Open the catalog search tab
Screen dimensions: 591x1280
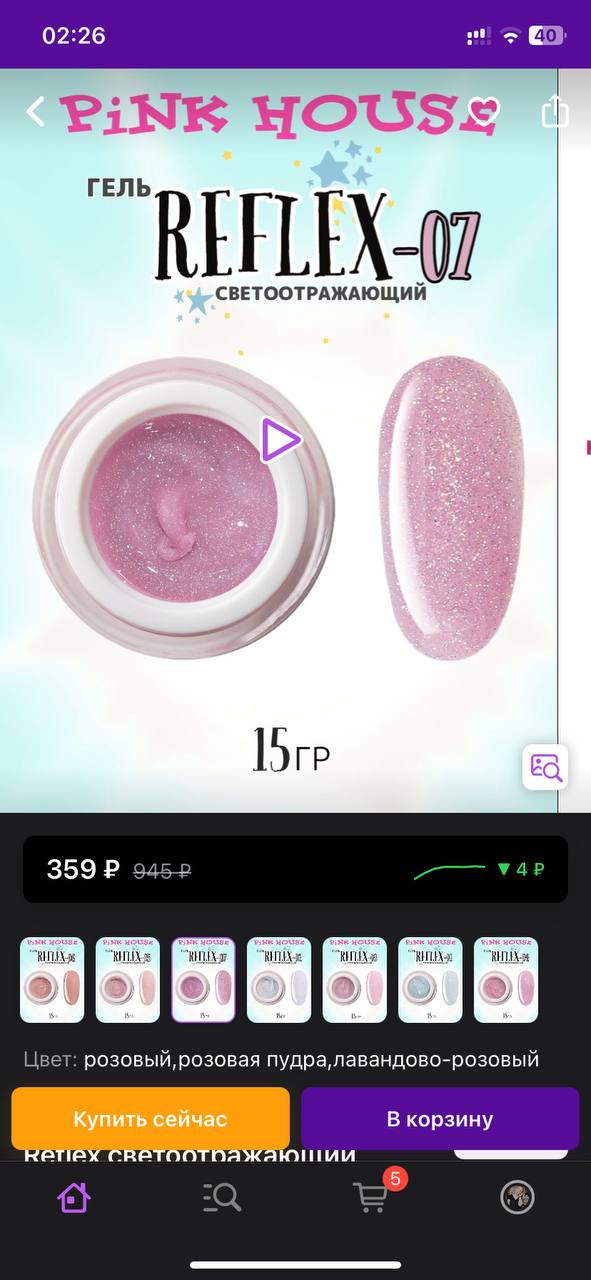[221, 1197]
